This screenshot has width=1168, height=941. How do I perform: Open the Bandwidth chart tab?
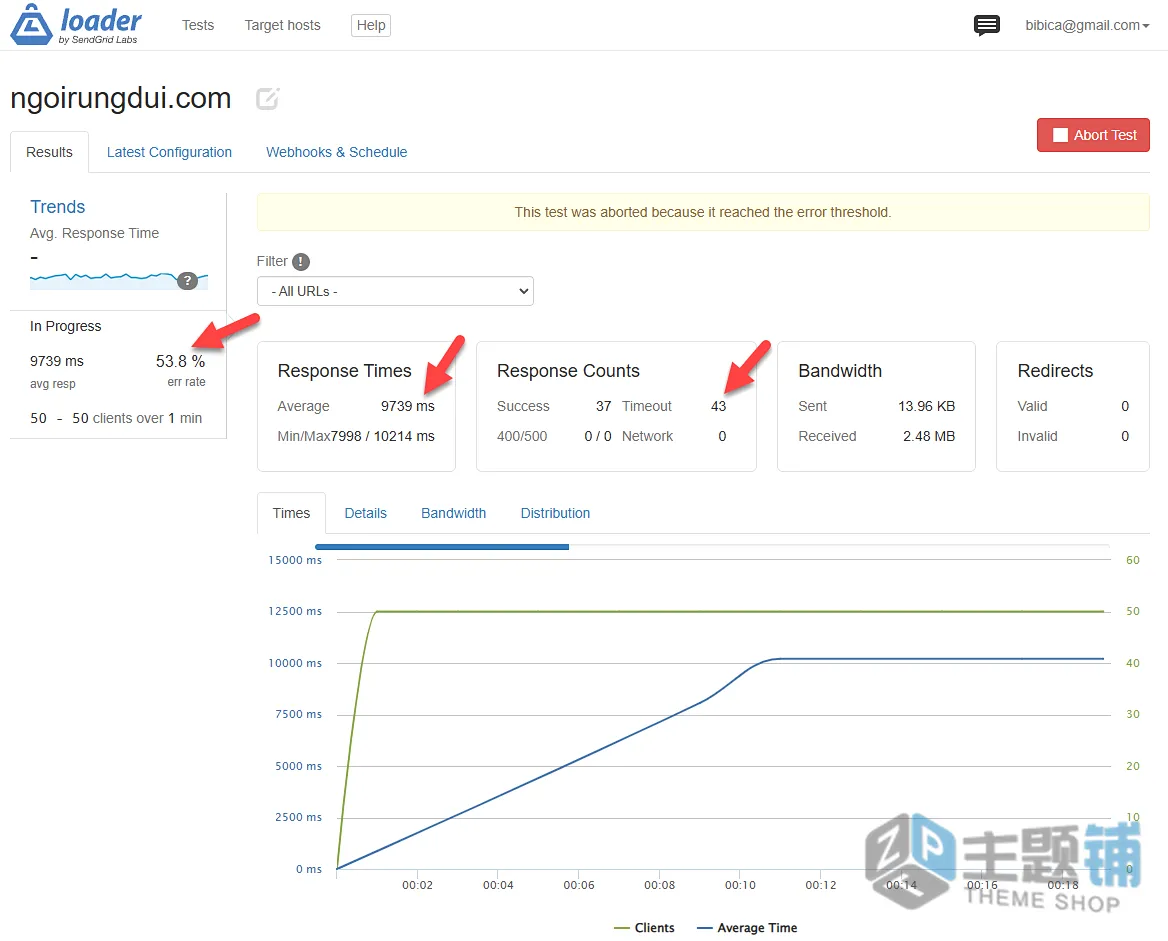point(454,513)
